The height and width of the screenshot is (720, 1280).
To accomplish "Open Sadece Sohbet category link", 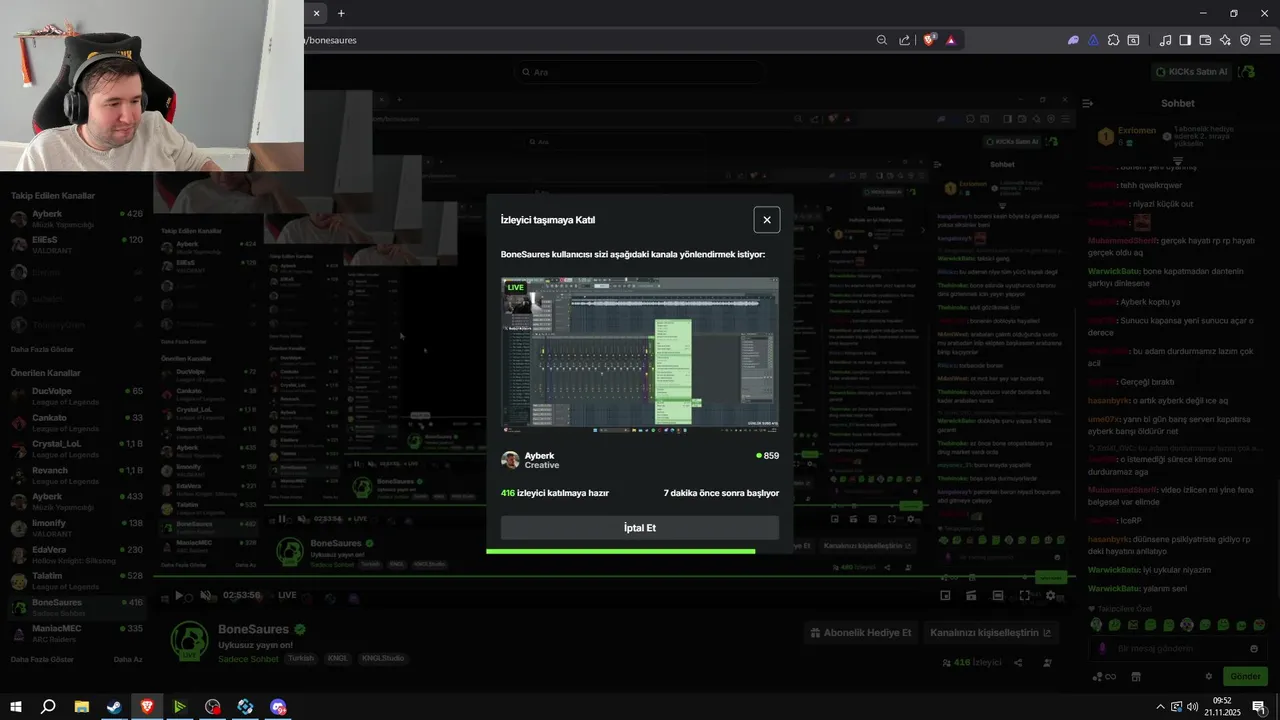I will pos(248,659).
